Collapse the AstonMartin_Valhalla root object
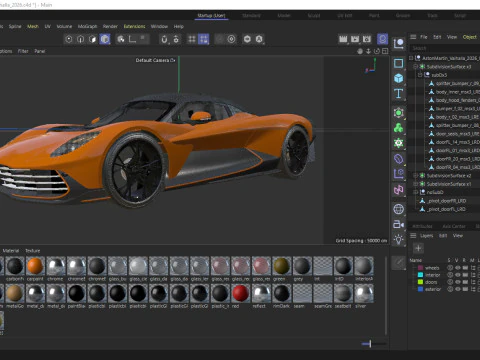480x360 pixels. point(411,58)
